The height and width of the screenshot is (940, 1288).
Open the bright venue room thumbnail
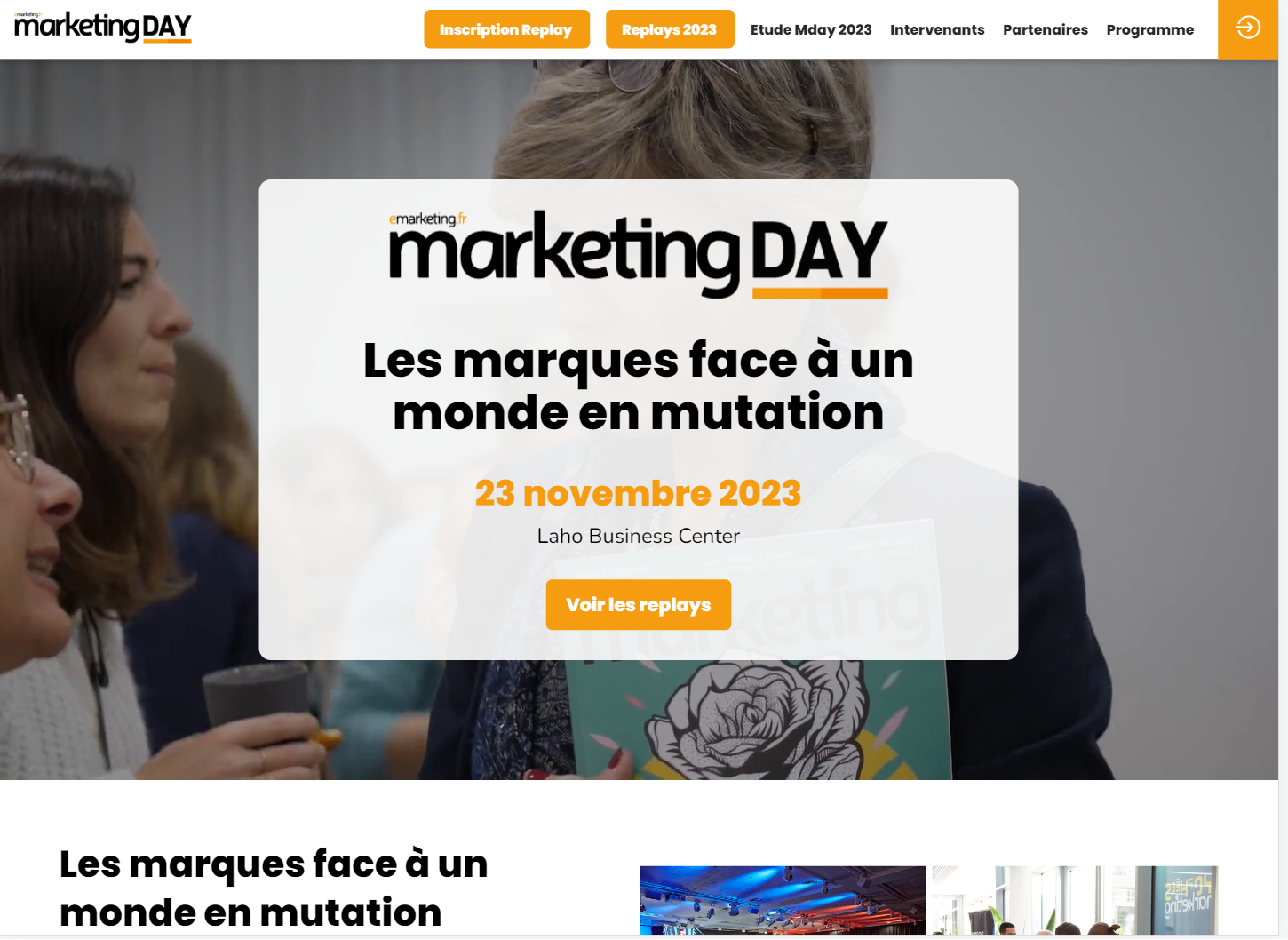click(1075, 900)
